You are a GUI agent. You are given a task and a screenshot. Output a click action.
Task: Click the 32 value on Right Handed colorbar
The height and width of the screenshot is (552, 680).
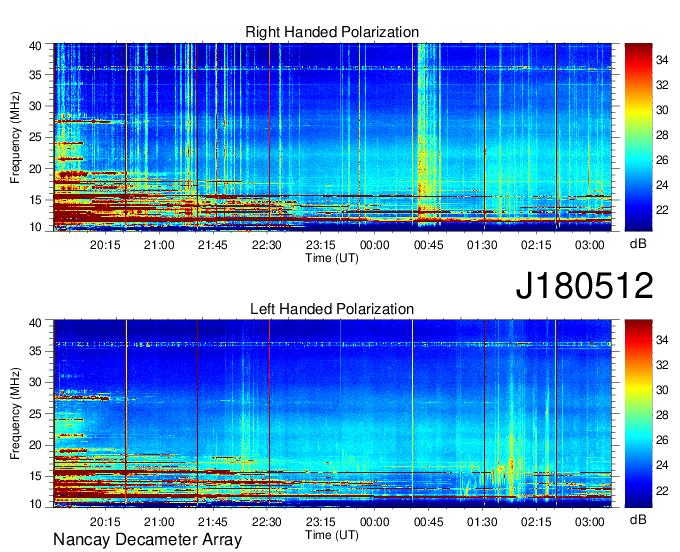click(x=662, y=85)
